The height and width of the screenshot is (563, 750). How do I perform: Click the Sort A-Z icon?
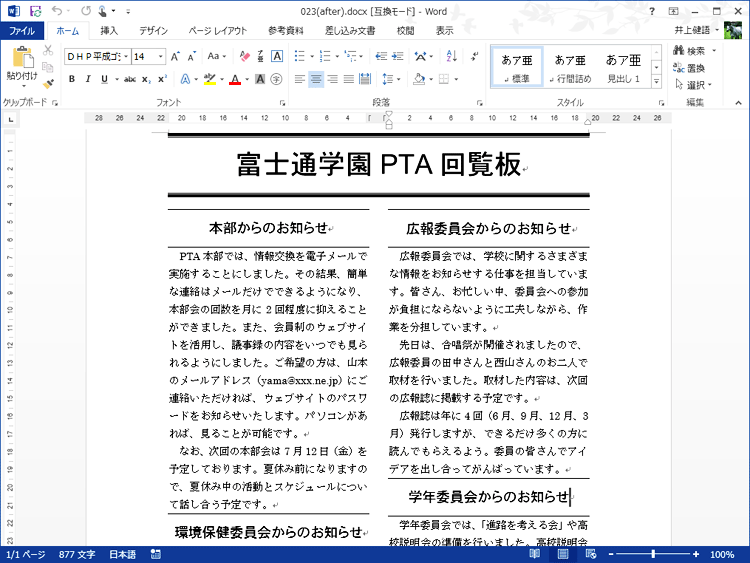pyautogui.click(x=452, y=56)
